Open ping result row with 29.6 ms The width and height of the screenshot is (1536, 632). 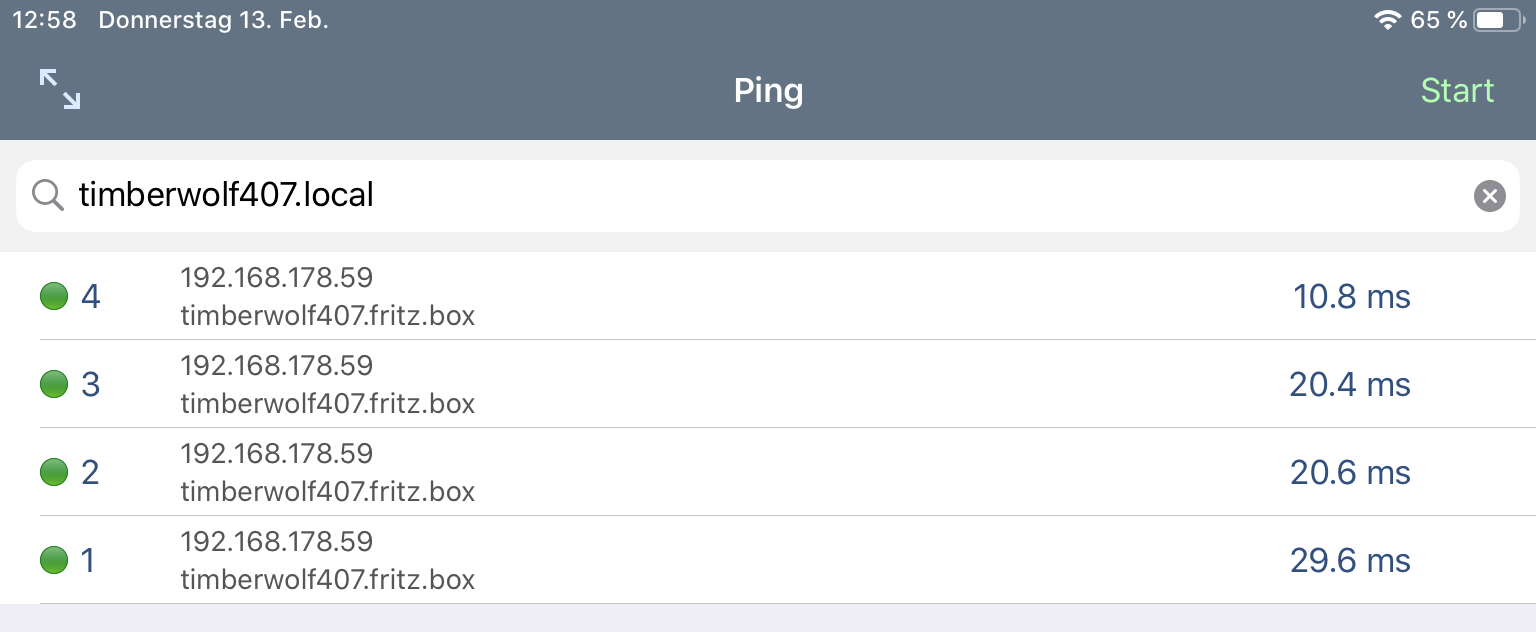[768, 560]
